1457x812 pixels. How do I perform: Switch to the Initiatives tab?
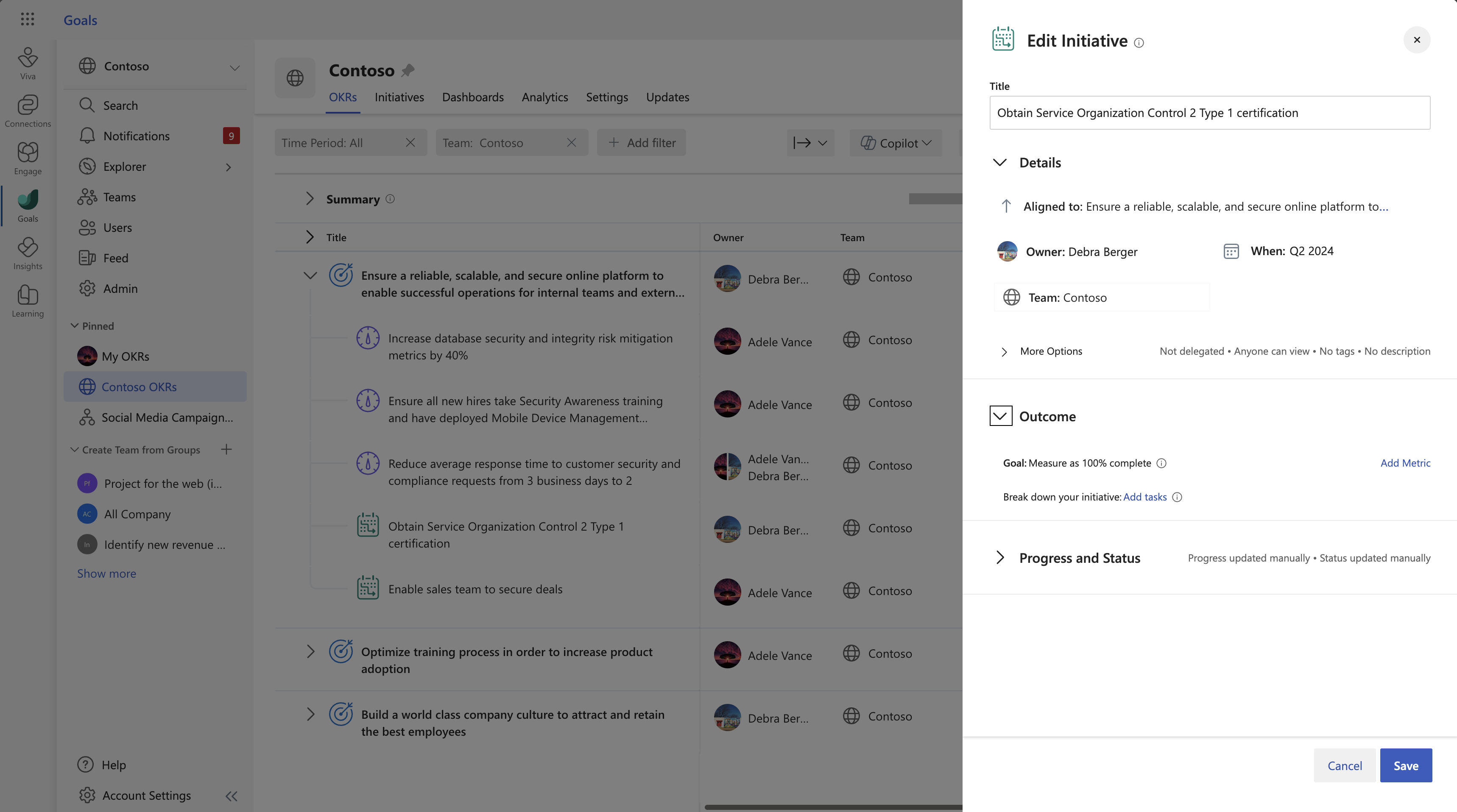pyautogui.click(x=399, y=97)
